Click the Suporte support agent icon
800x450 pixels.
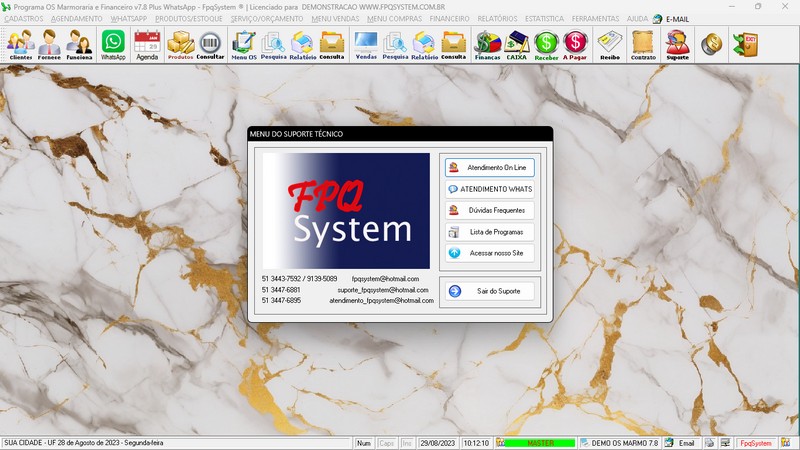click(678, 44)
